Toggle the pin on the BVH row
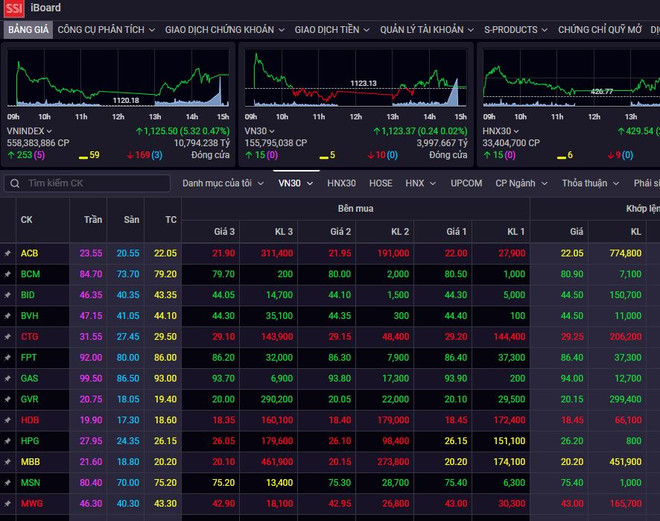The height and width of the screenshot is (521, 660). click(x=8, y=316)
